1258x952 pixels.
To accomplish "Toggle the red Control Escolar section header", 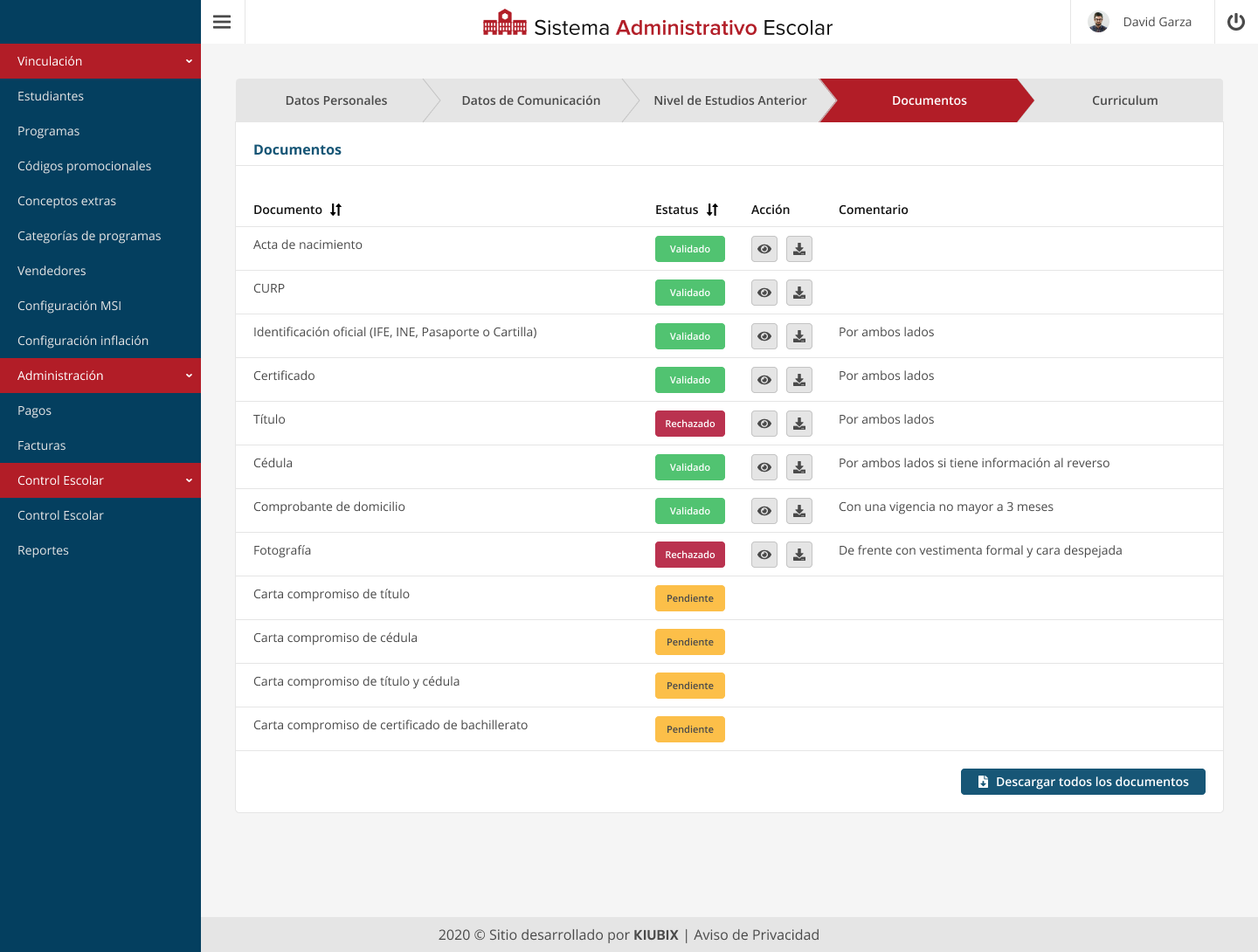I will coord(100,480).
